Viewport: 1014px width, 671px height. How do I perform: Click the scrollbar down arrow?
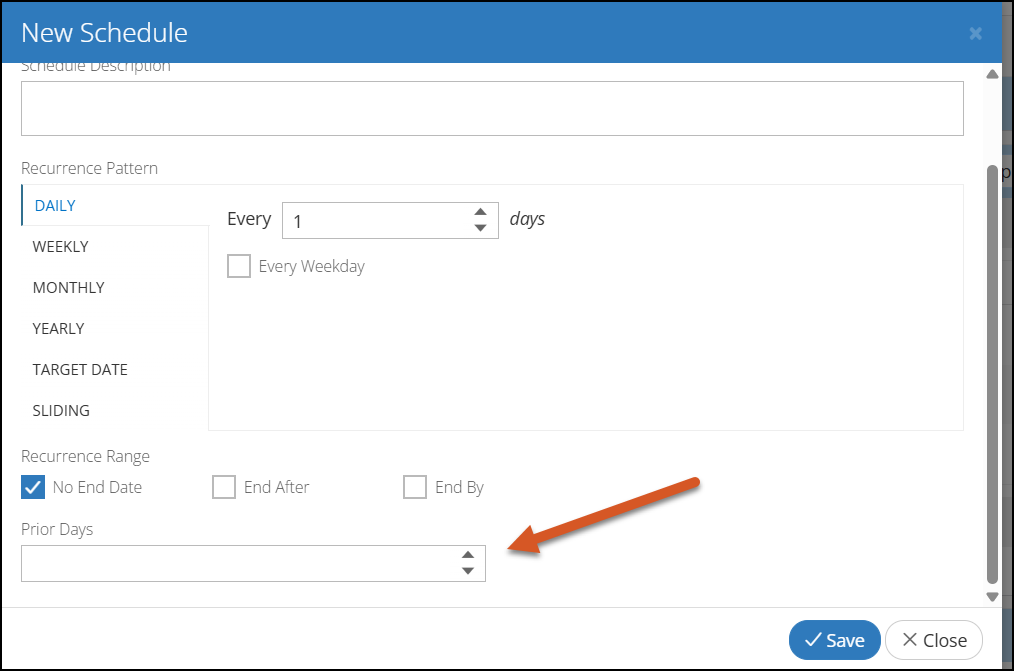[992, 597]
